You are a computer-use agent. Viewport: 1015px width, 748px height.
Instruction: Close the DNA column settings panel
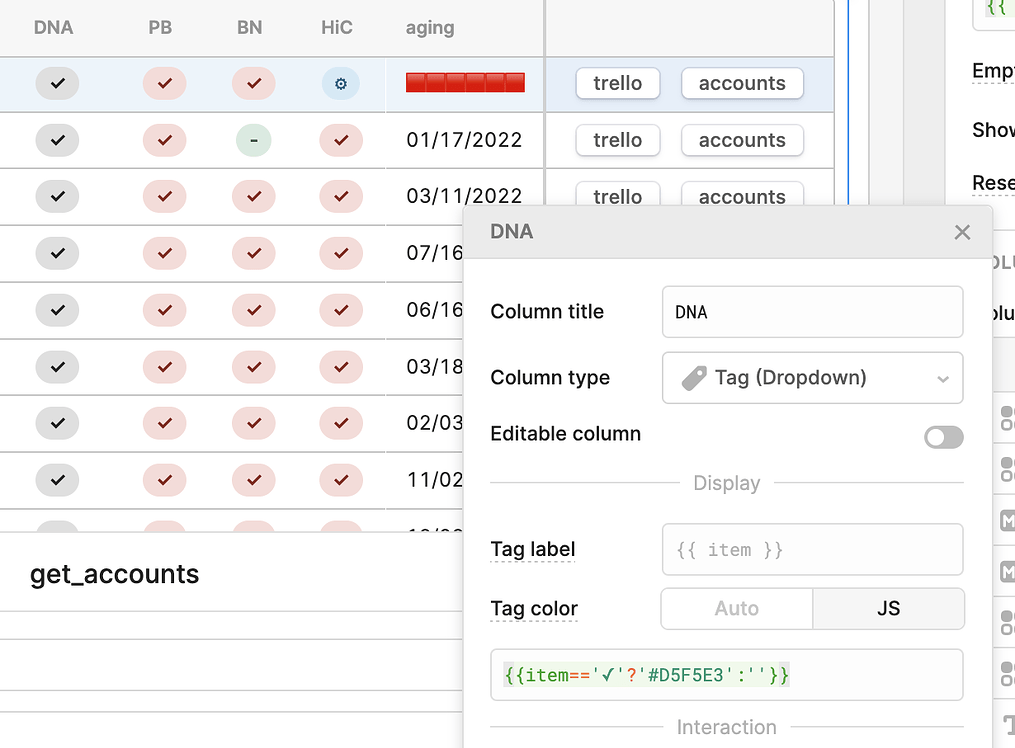(962, 231)
